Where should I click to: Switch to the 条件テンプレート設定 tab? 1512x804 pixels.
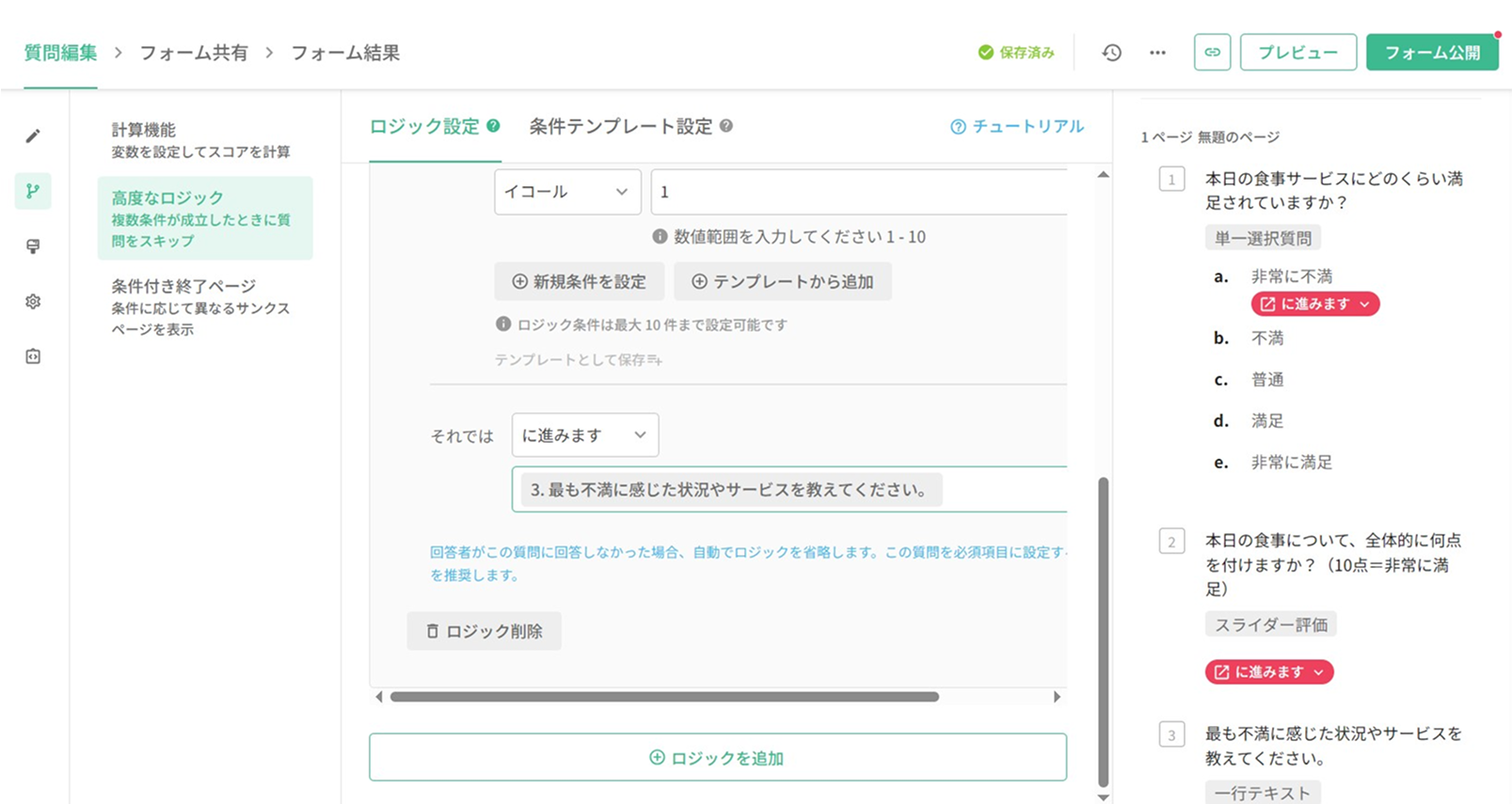[621, 126]
